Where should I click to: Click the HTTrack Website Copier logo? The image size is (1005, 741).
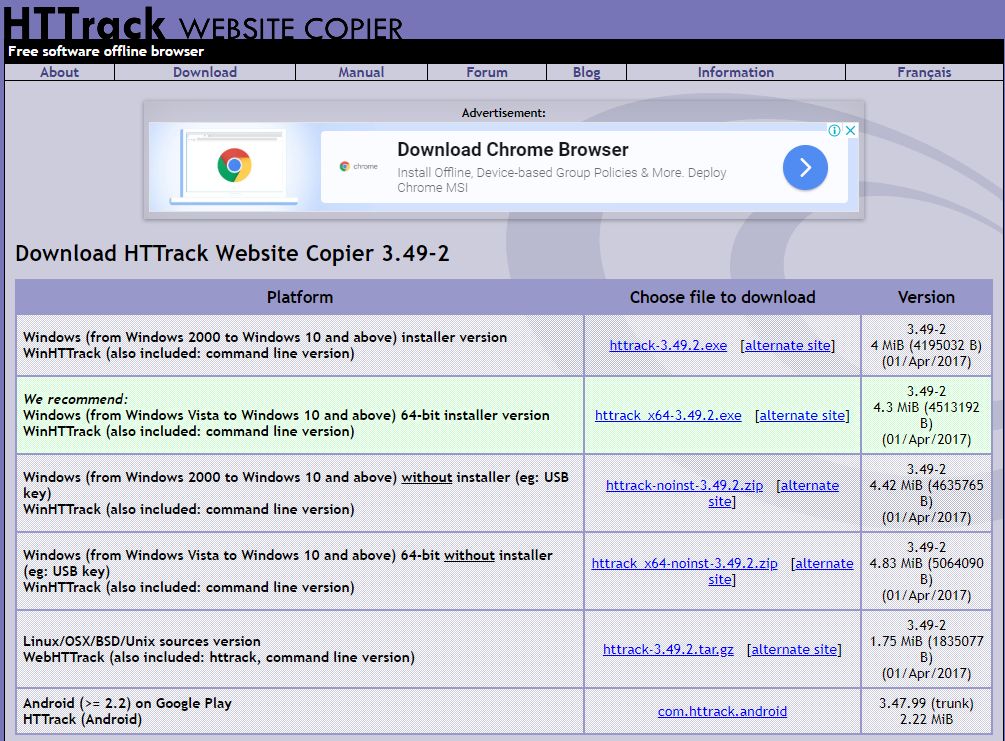pos(204,22)
